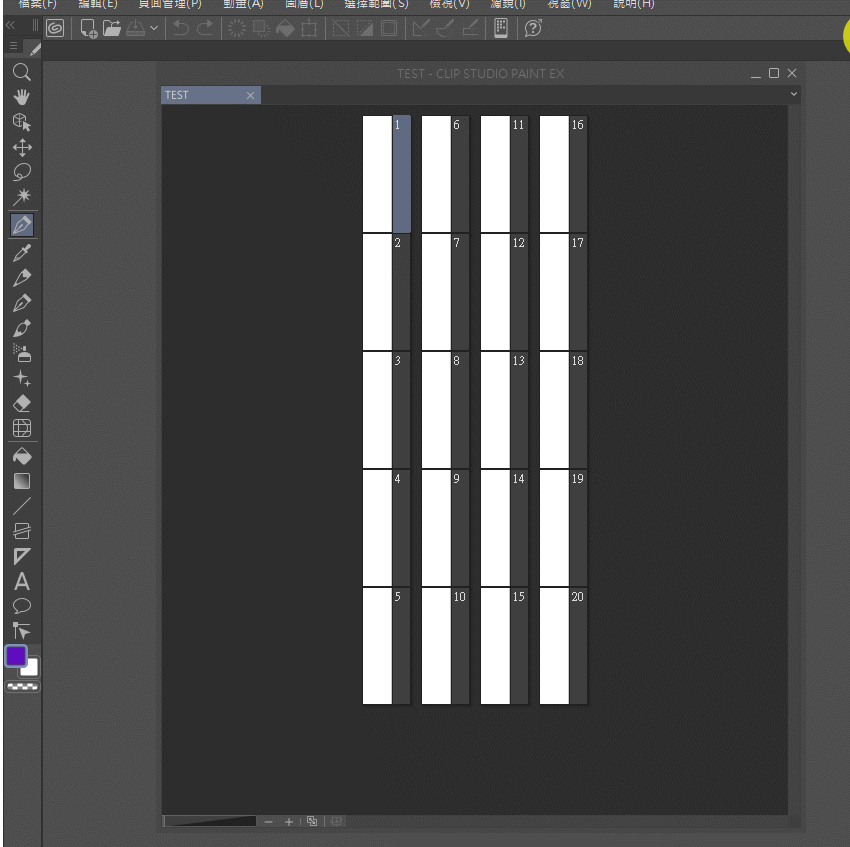The width and height of the screenshot is (850, 847).
Task: Click the highlighted active pen tool
Action: coord(22,224)
